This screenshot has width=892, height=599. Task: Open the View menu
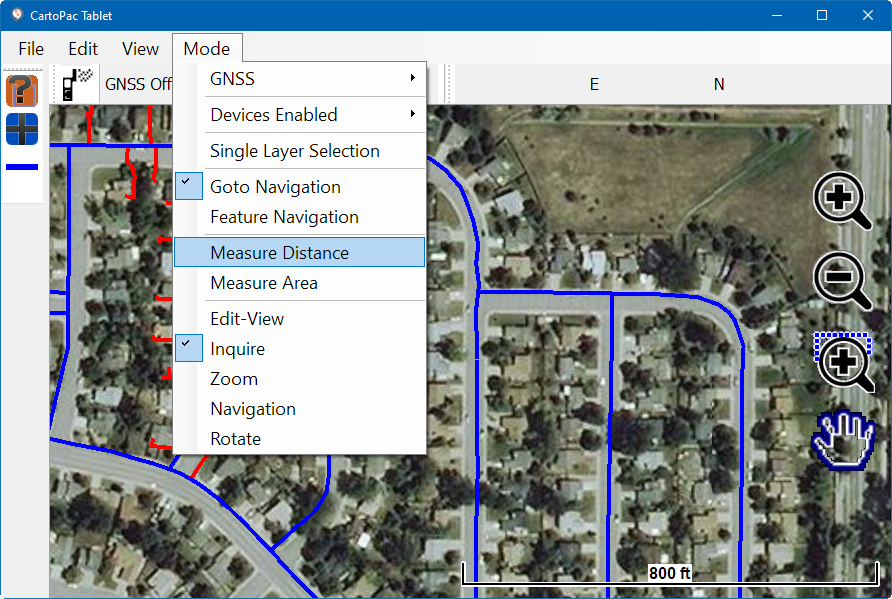(x=140, y=49)
